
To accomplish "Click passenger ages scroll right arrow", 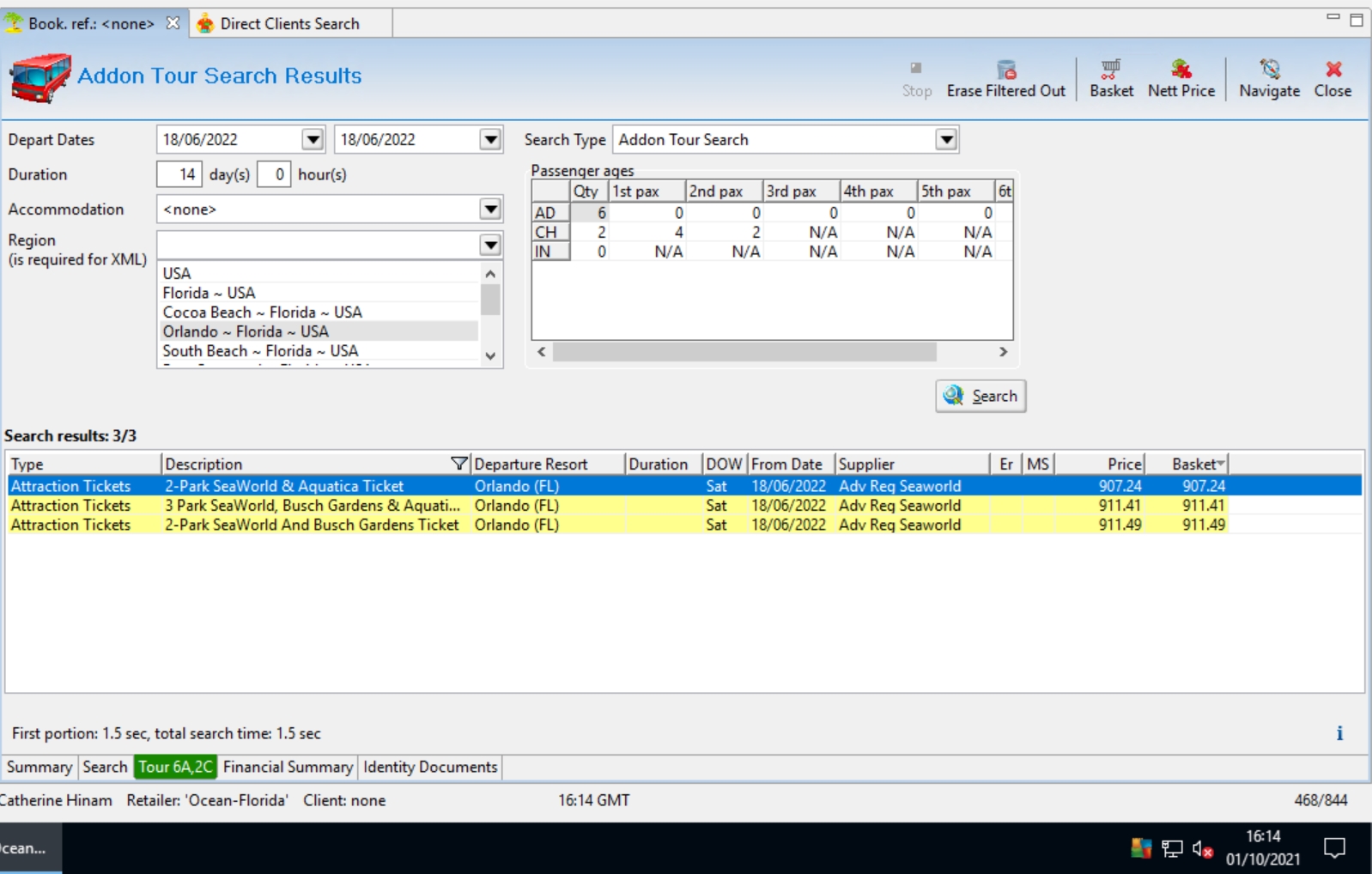I will point(1003,351).
